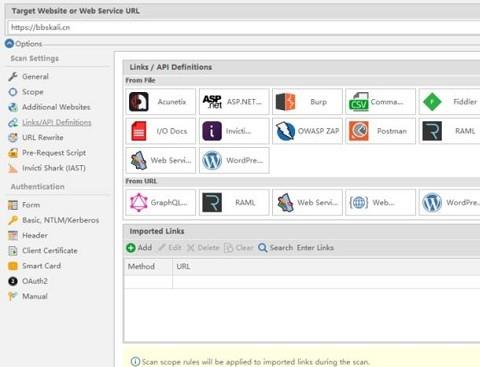The height and width of the screenshot is (367, 480).
Task: Import from Fiddler file
Action: click(450, 102)
